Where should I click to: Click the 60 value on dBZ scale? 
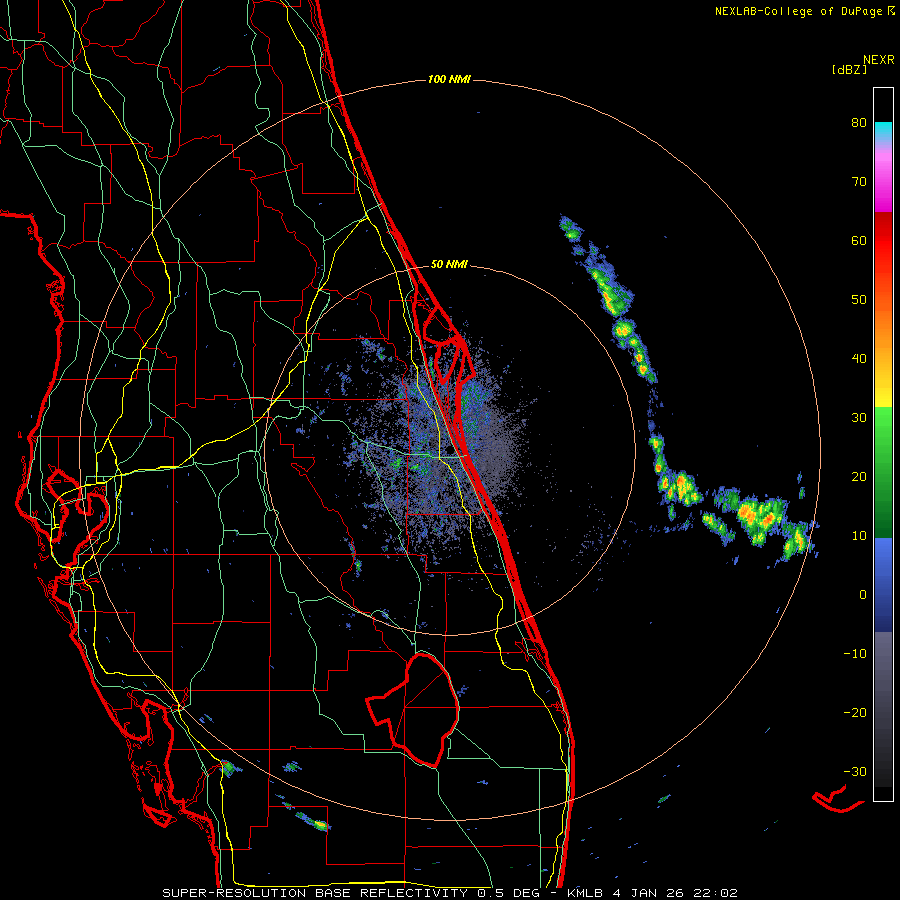click(x=859, y=241)
